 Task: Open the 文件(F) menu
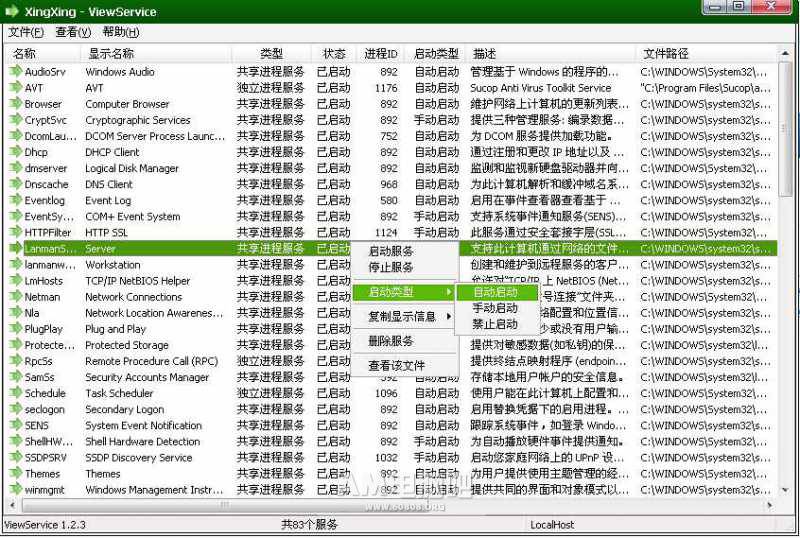pos(26,32)
